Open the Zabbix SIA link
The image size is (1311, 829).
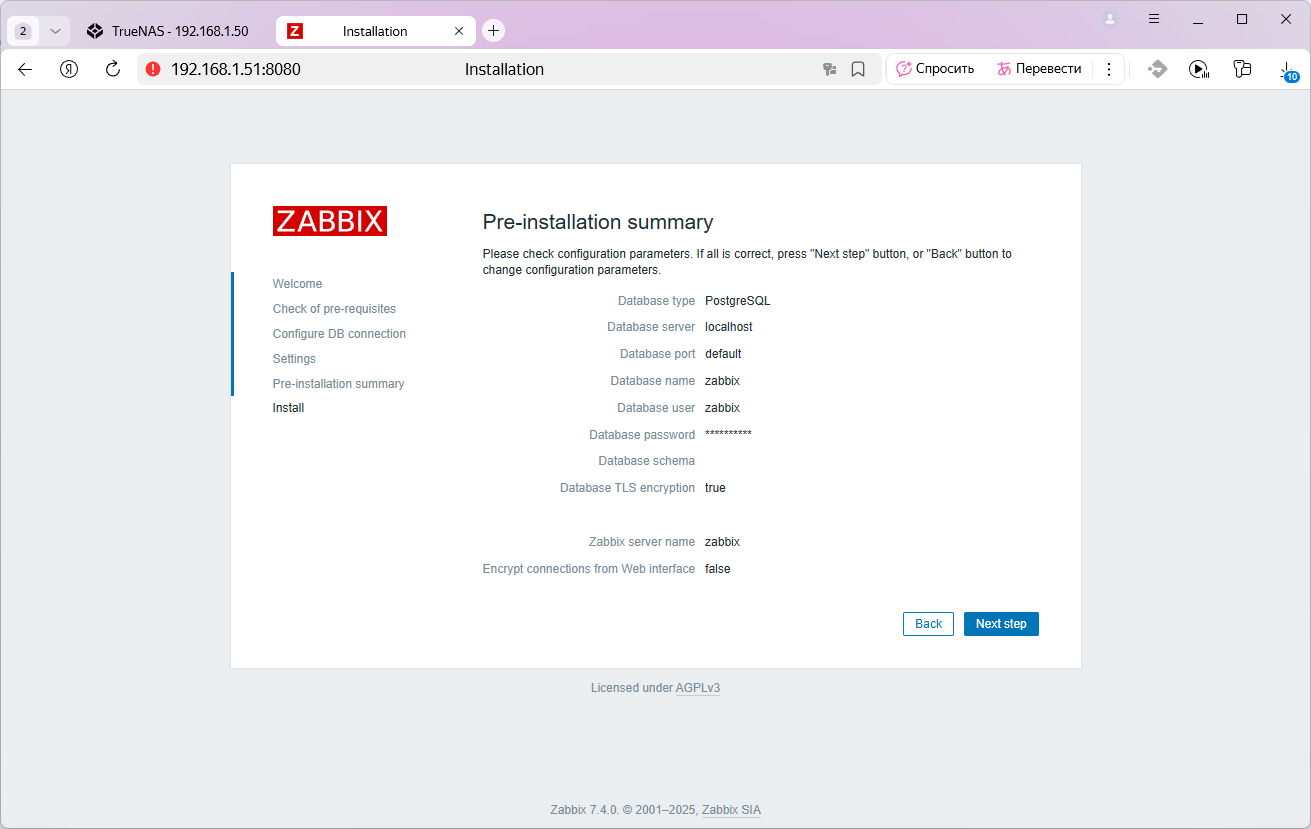(x=731, y=810)
